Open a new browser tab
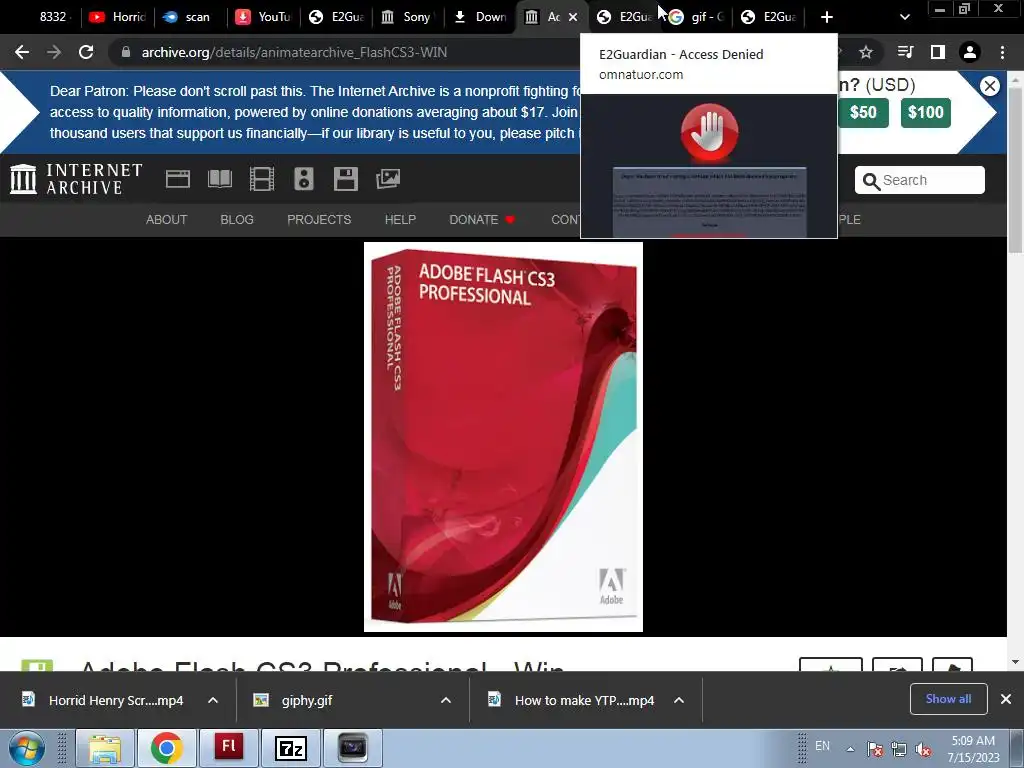This screenshot has height=768, width=1024. (827, 17)
